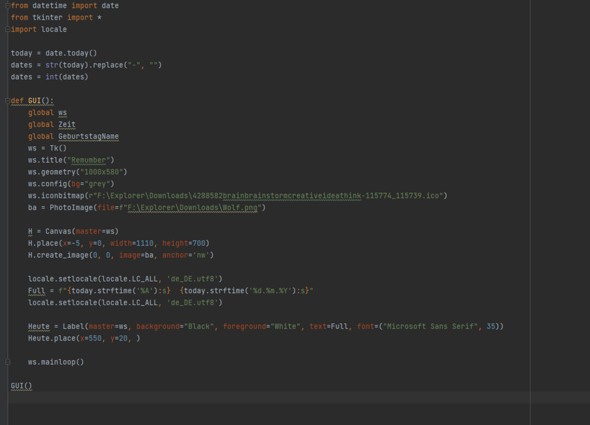The height and width of the screenshot is (425, 590).
Task: Click the 'Microsoft Sans Serif' font string
Action: tap(431, 326)
